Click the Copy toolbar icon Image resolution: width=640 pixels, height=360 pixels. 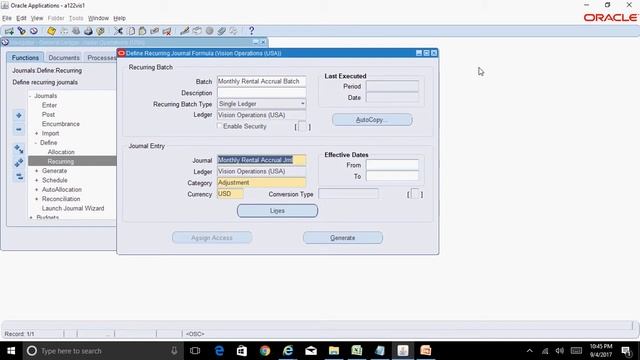(131, 31)
